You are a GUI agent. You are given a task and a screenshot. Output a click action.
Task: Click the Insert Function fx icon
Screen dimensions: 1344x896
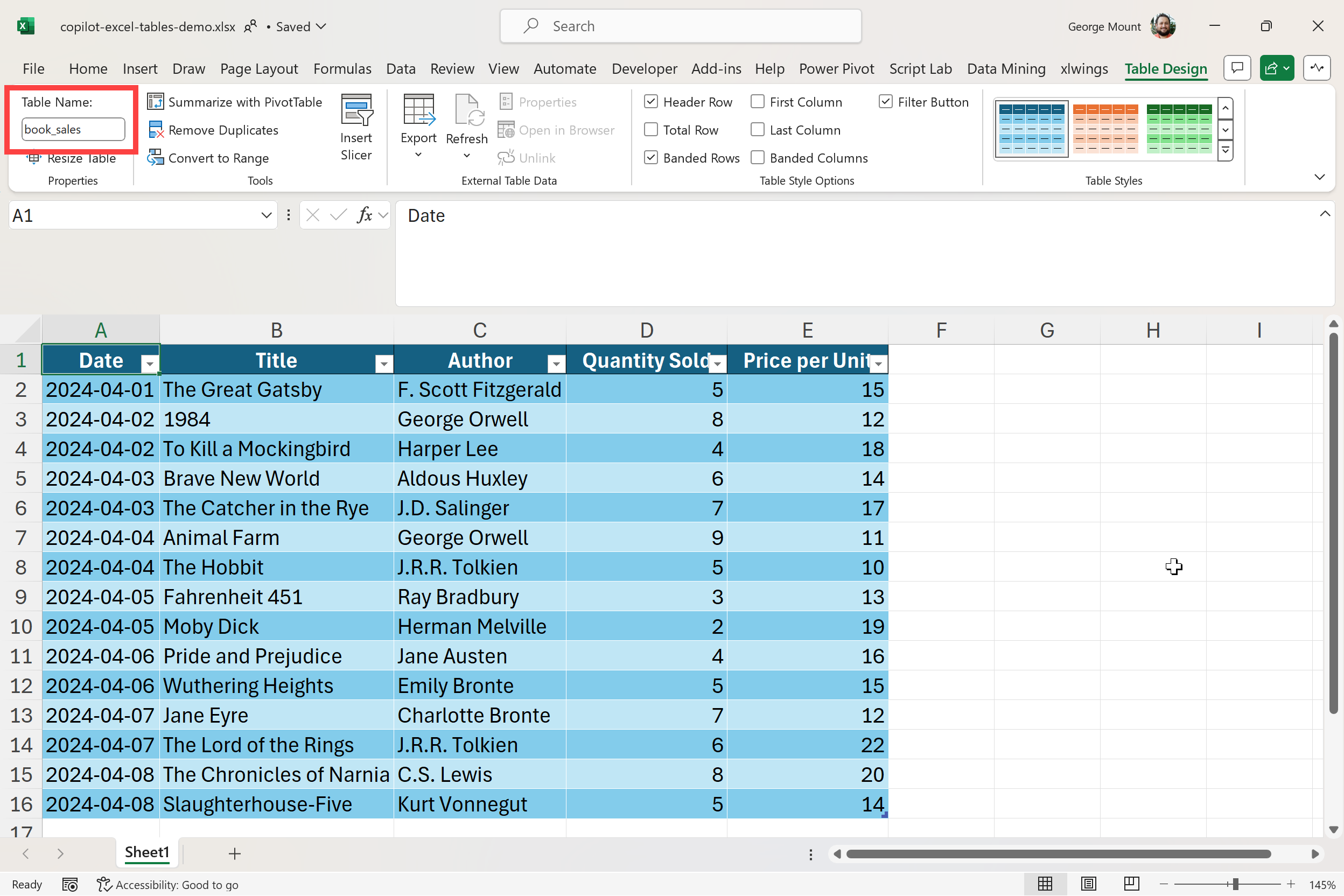click(364, 215)
